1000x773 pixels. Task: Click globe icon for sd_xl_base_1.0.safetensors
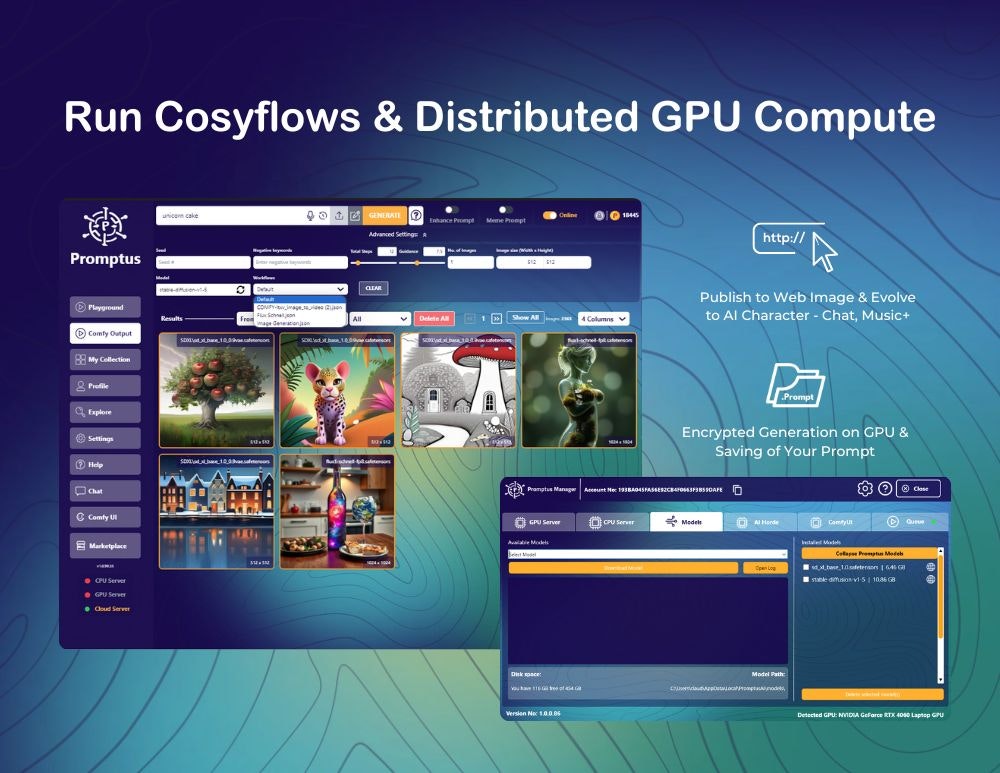tap(930, 567)
